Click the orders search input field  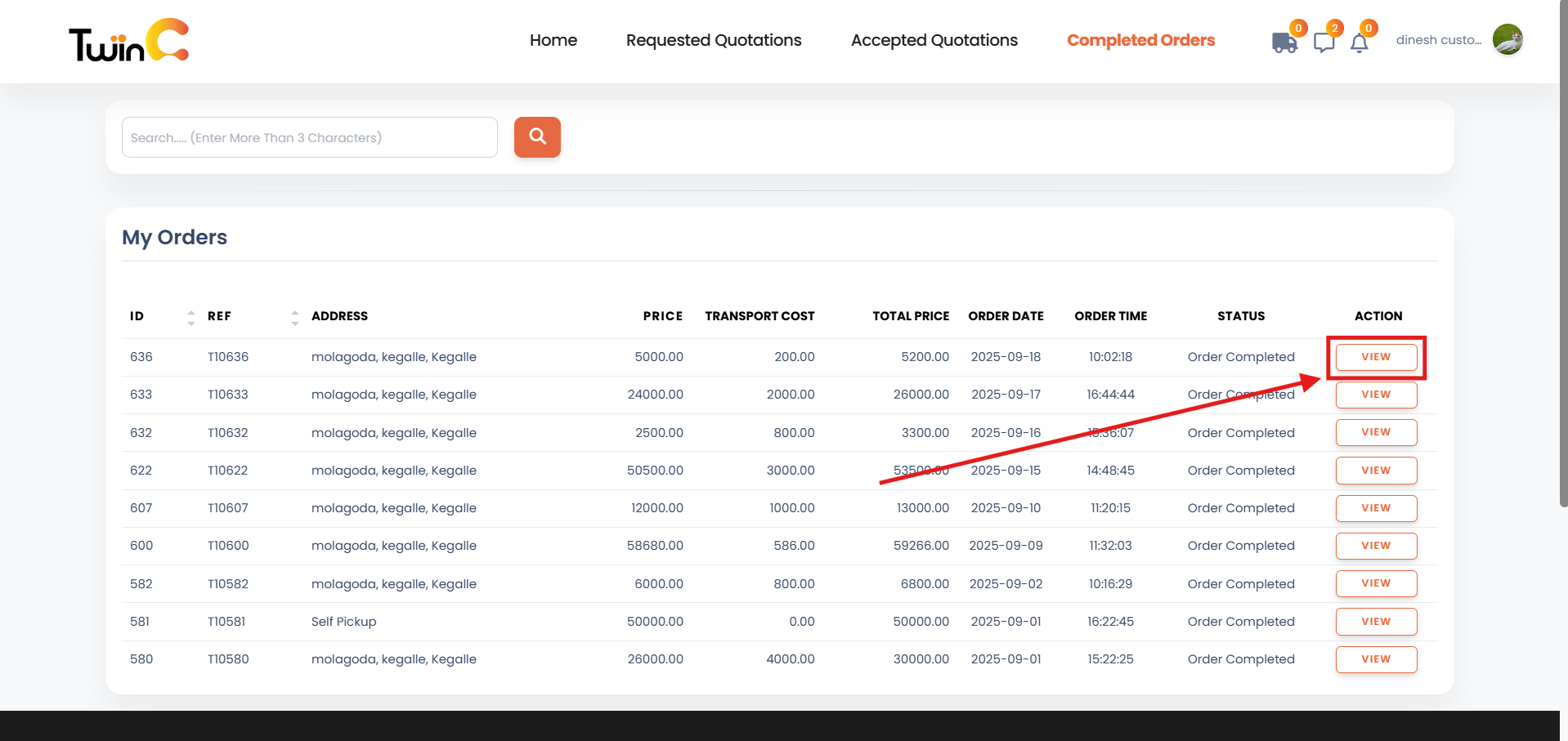coord(309,137)
